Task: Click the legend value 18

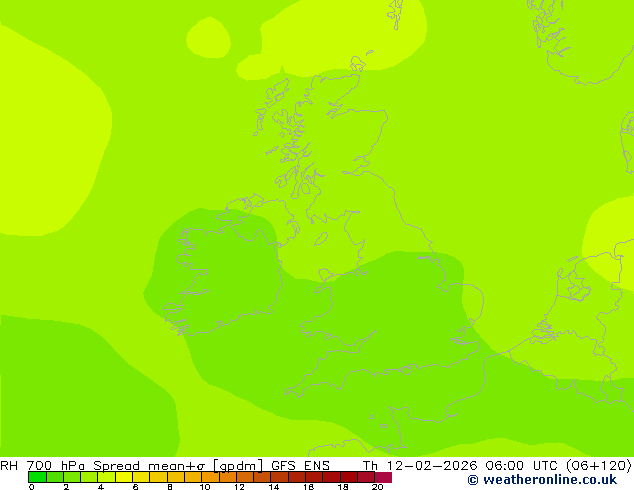Action: (x=343, y=487)
